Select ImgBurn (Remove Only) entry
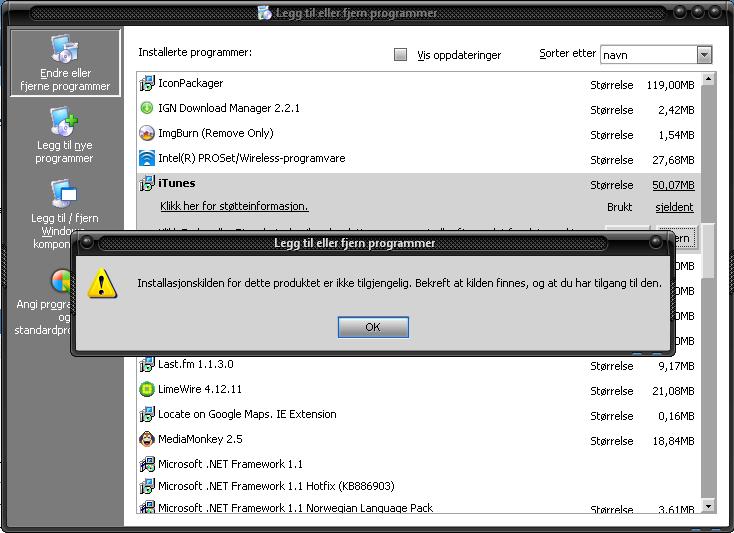This screenshot has width=734, height=533. click(216, 133)
